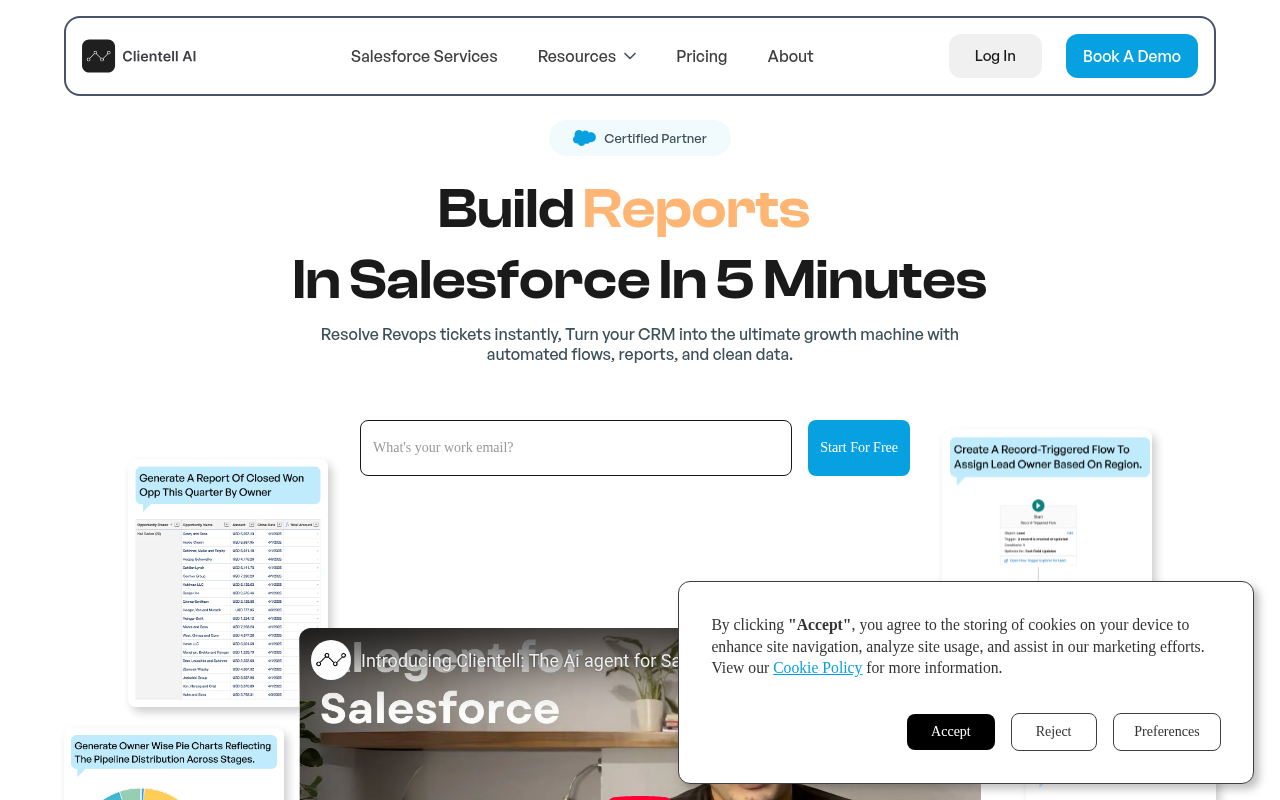This screenshot has width=1280, height=800.
Task: Accept the cookie policy
Action: click(950, 732)
